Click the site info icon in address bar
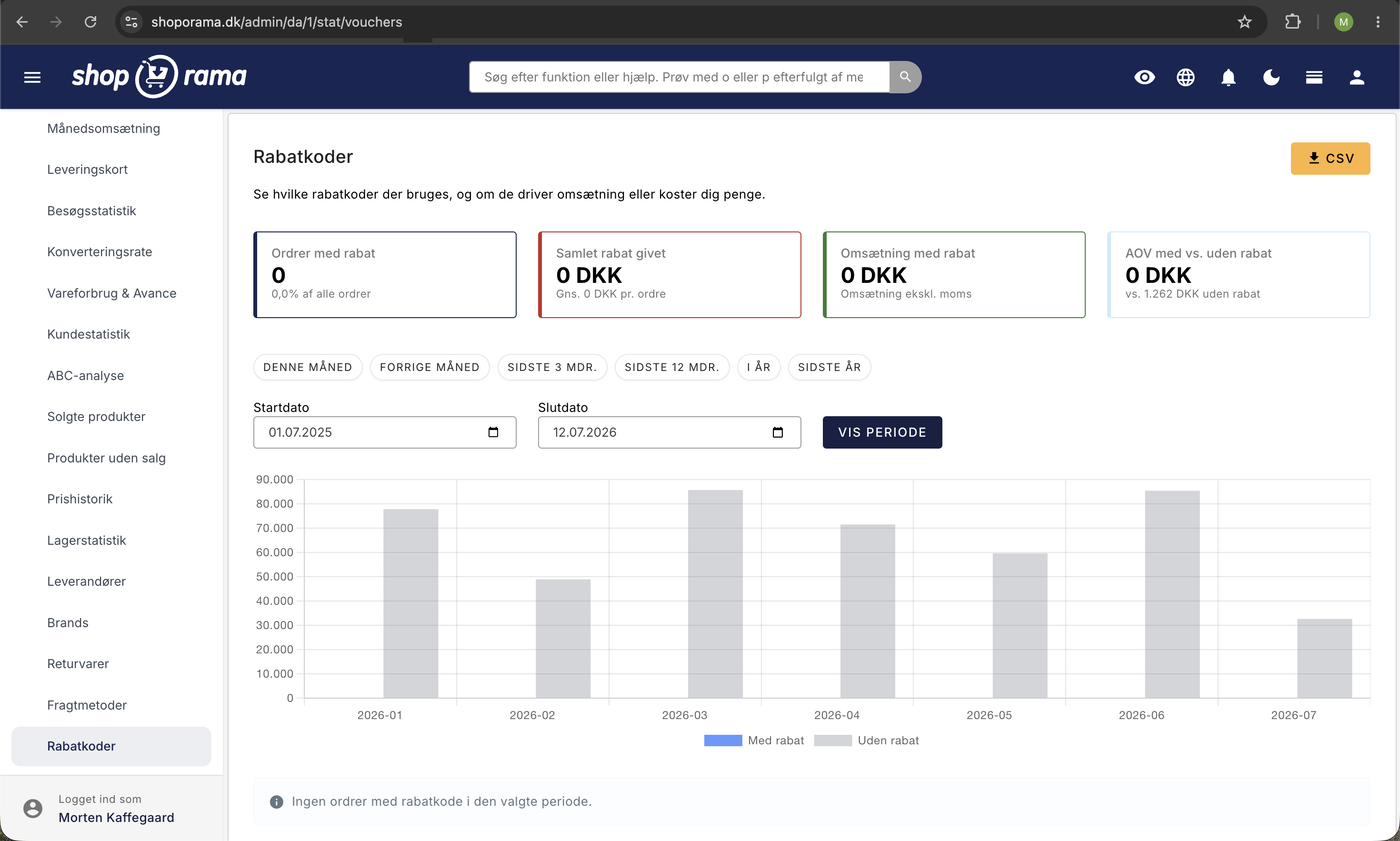The width and height of the screenshot is (1400, 841). click(131, 21)
